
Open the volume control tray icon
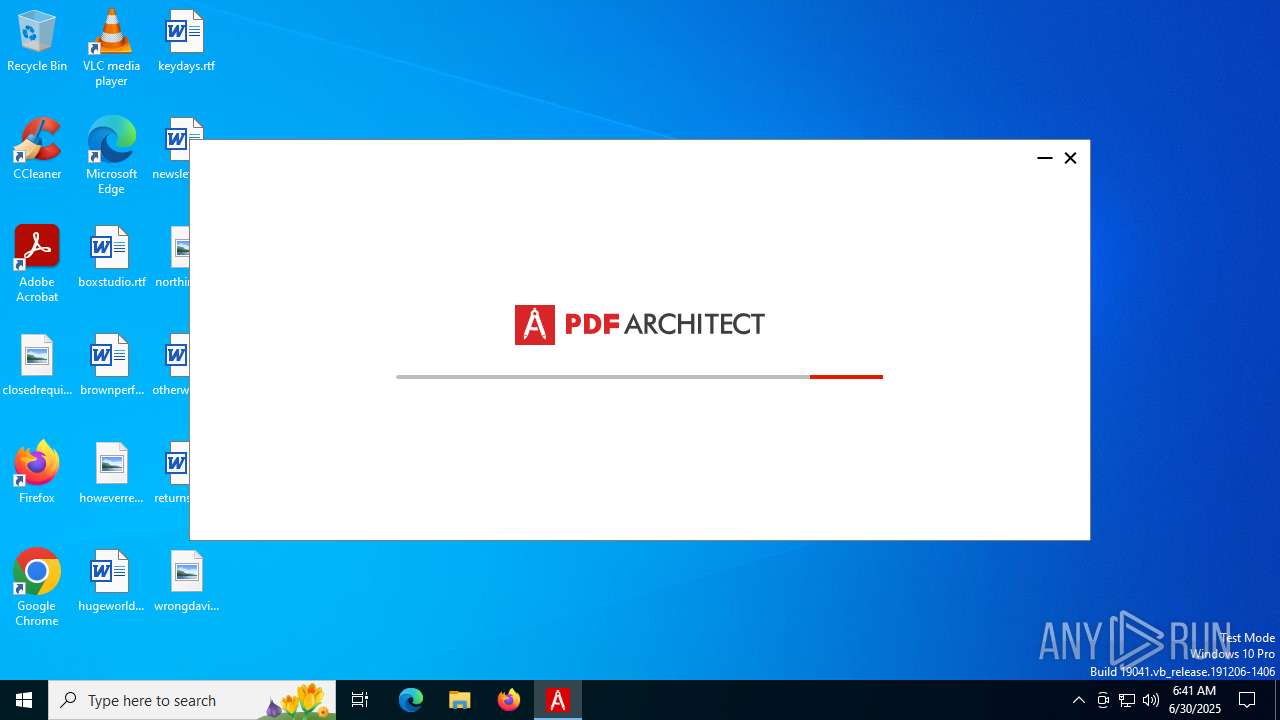pos(1151,700)
